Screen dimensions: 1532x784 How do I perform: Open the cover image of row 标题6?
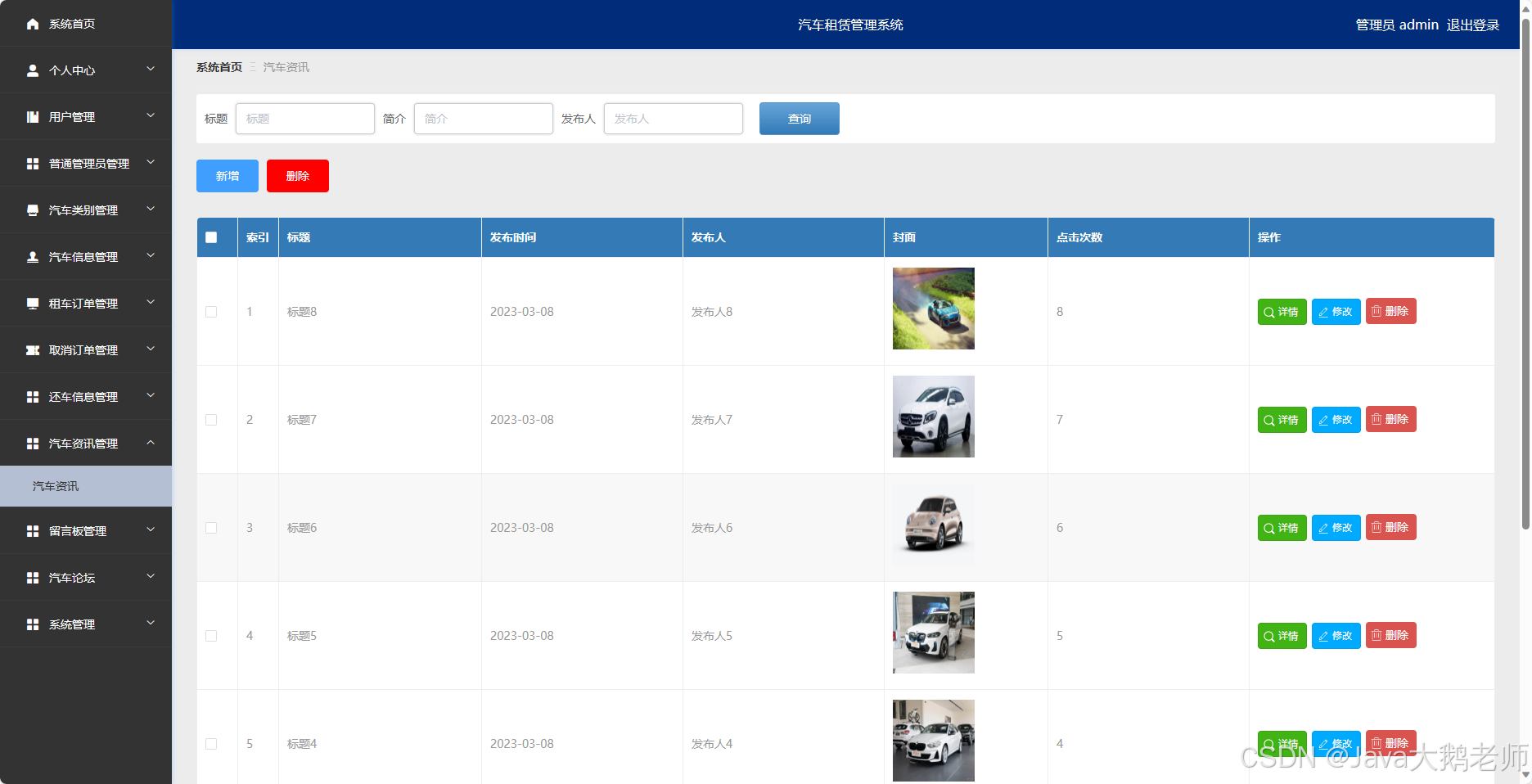pyautogui.click(x=934, y=525)
